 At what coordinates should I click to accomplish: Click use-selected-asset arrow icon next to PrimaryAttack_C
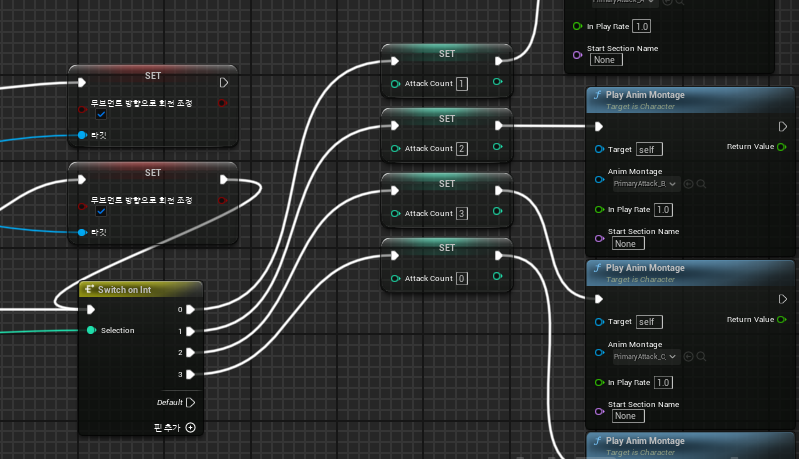click(x=688, y=357)
